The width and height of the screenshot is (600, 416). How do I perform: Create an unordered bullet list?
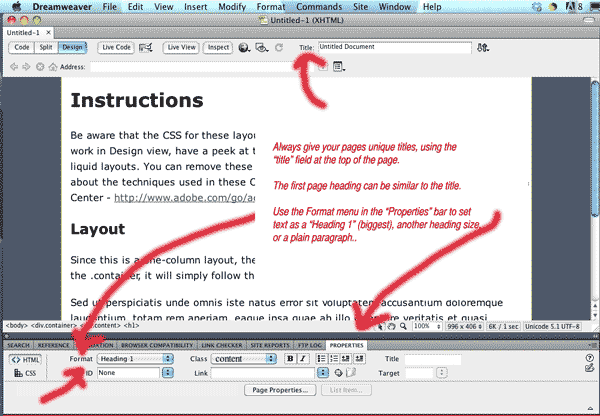(x=321, y=359)
